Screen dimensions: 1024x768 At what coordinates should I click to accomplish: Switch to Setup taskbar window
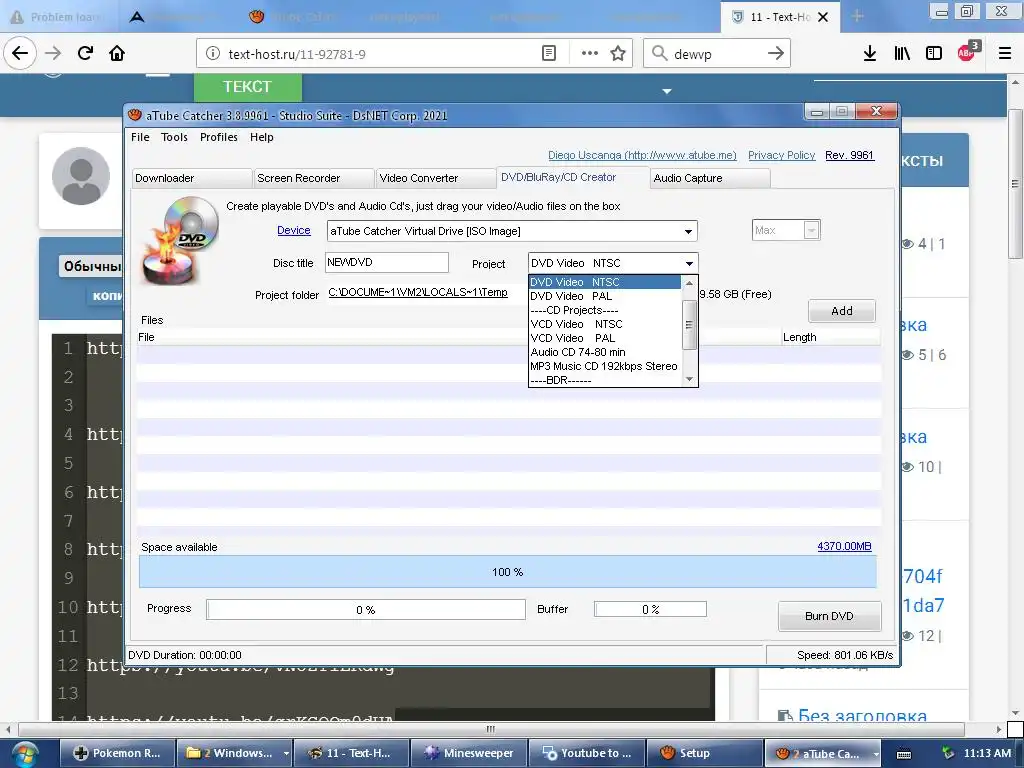[704, 753]
